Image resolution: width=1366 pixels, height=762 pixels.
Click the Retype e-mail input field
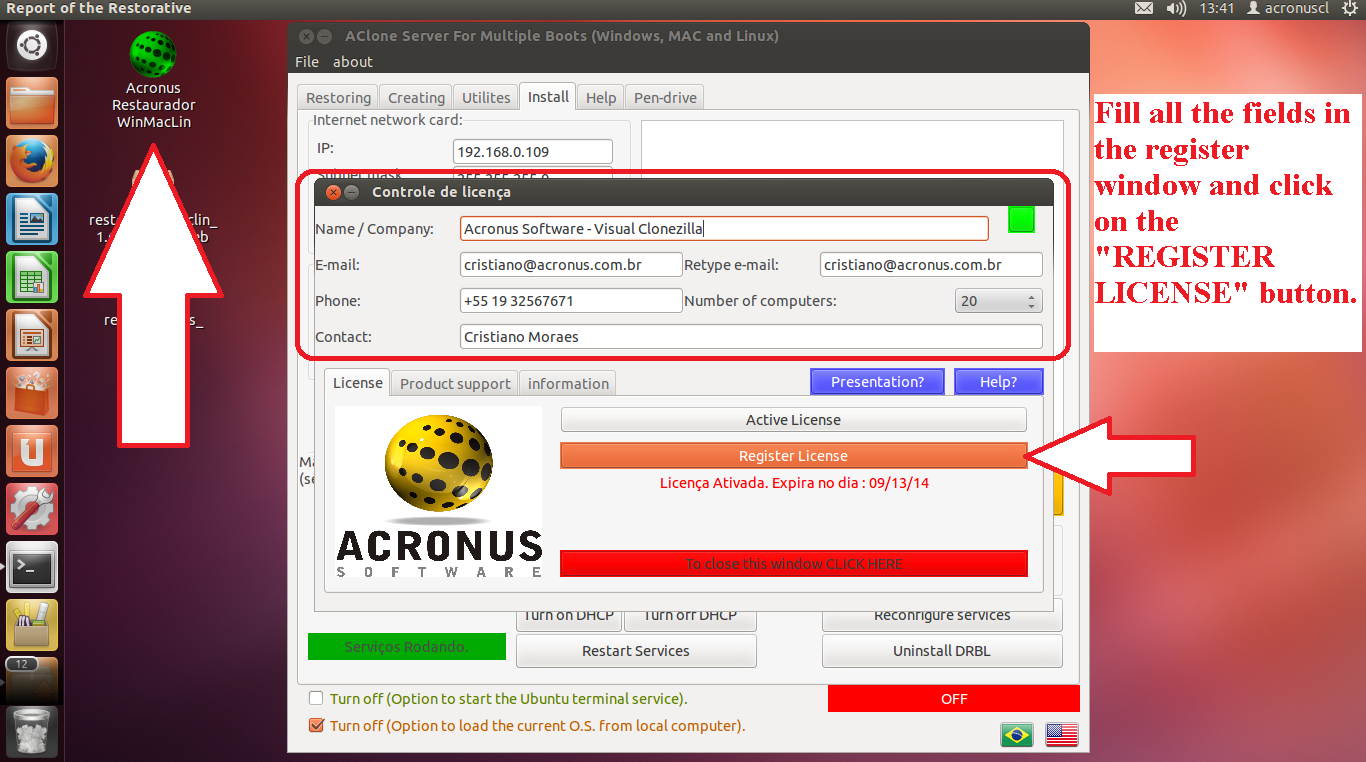931,265
